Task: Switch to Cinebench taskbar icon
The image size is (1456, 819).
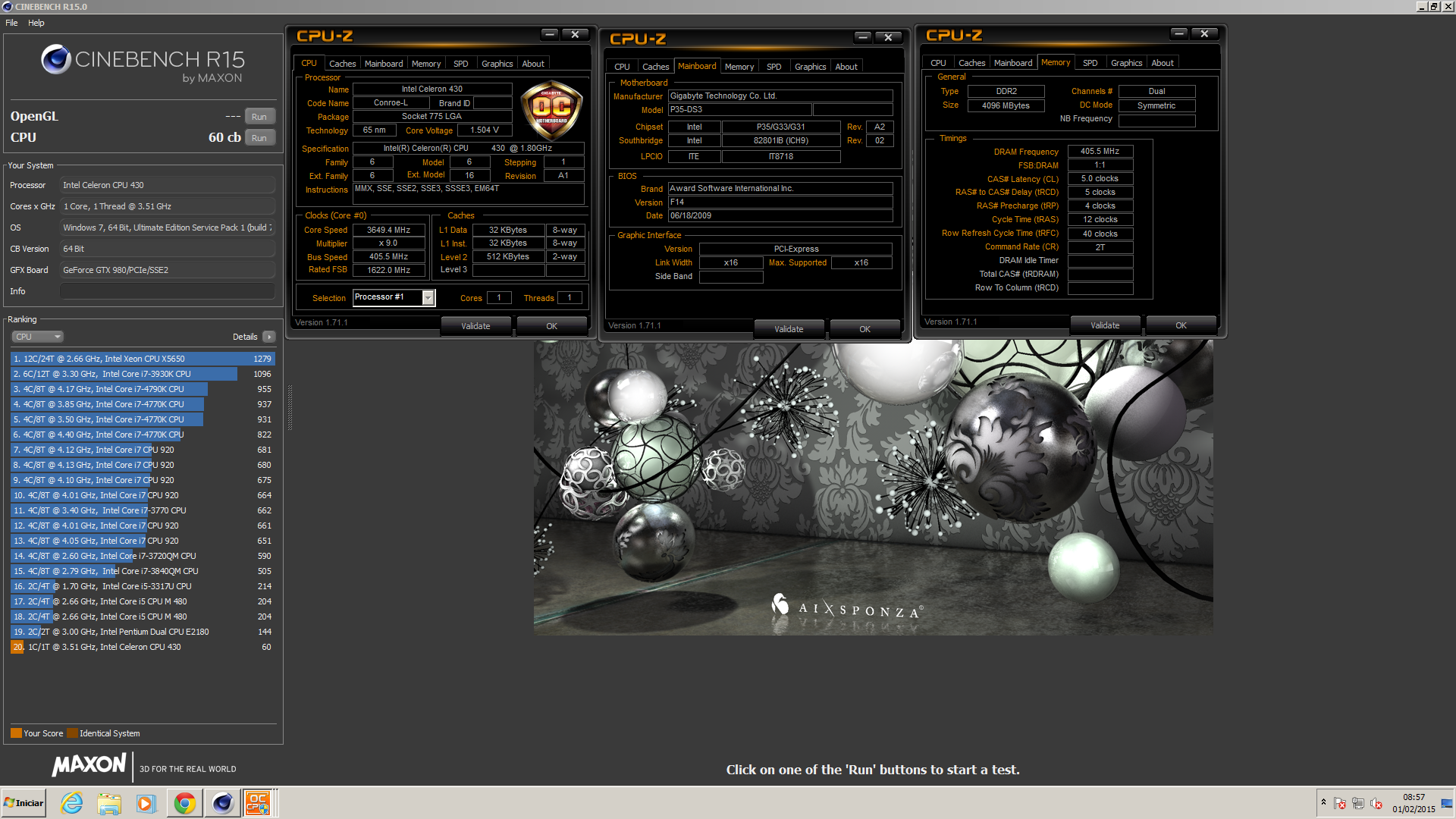Action: (222, 803)
